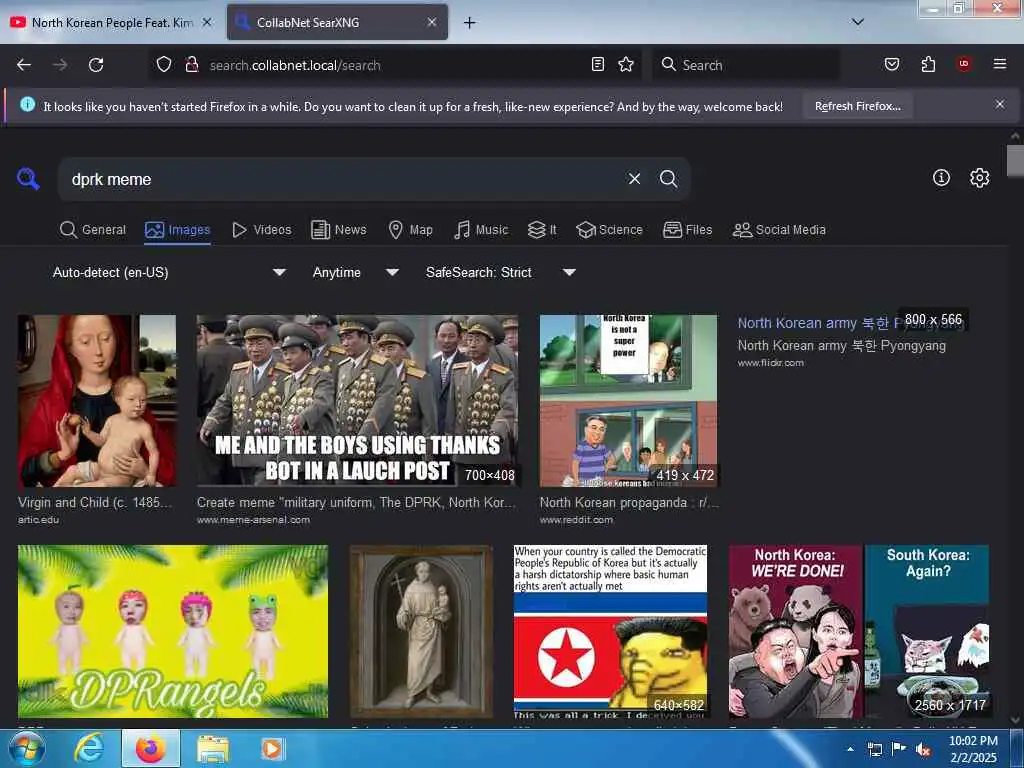The height and width of the screenshot is (768, 1024).
Task: Open the Science search category
Action: [x=609, y=230]
